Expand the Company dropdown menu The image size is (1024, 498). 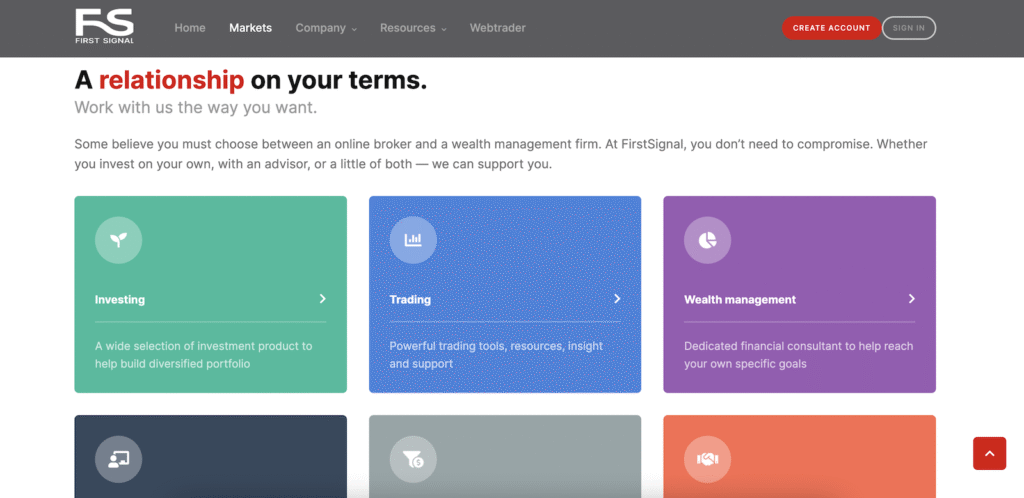point(326,28)
